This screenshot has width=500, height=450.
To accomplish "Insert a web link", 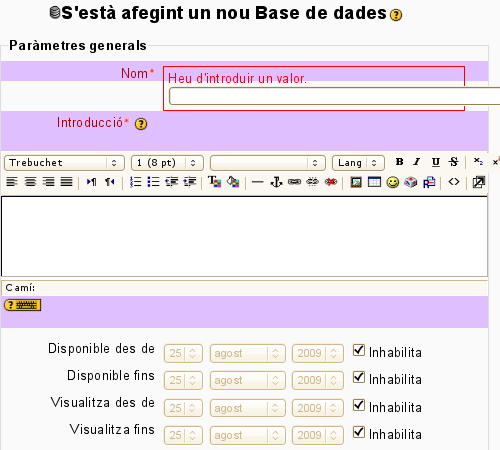I will coord(294,182).
